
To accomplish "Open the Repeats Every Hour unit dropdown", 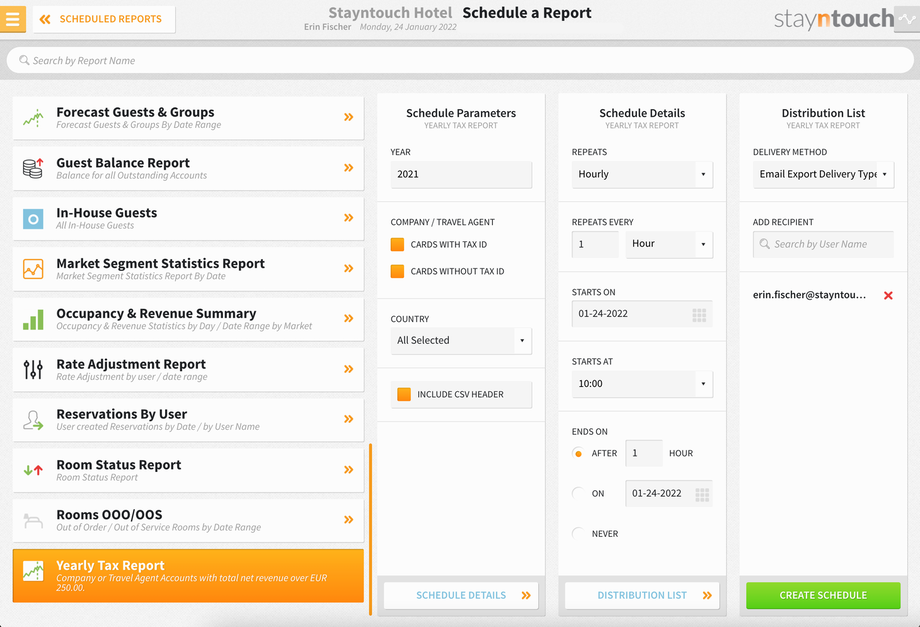I will [x=669, y=244].
